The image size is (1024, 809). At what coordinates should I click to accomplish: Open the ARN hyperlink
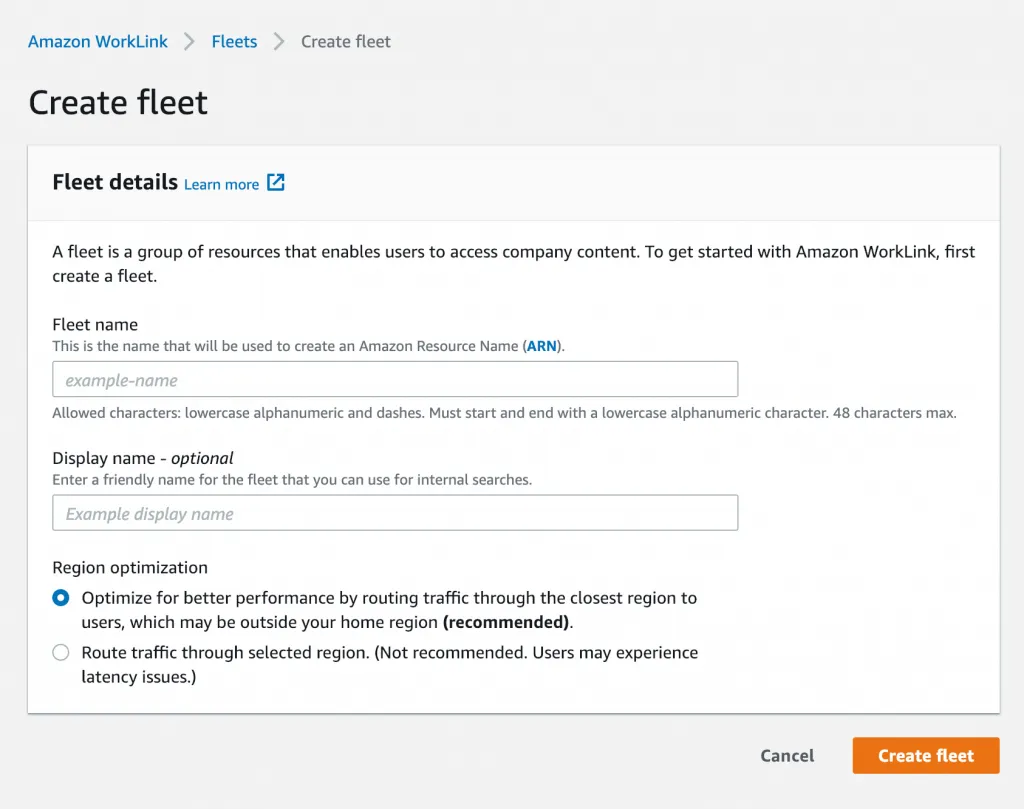541,346
